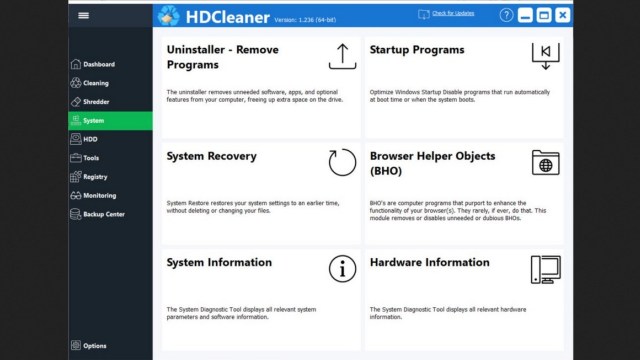
Task: Open the System Information title
Action: point(219,262)
